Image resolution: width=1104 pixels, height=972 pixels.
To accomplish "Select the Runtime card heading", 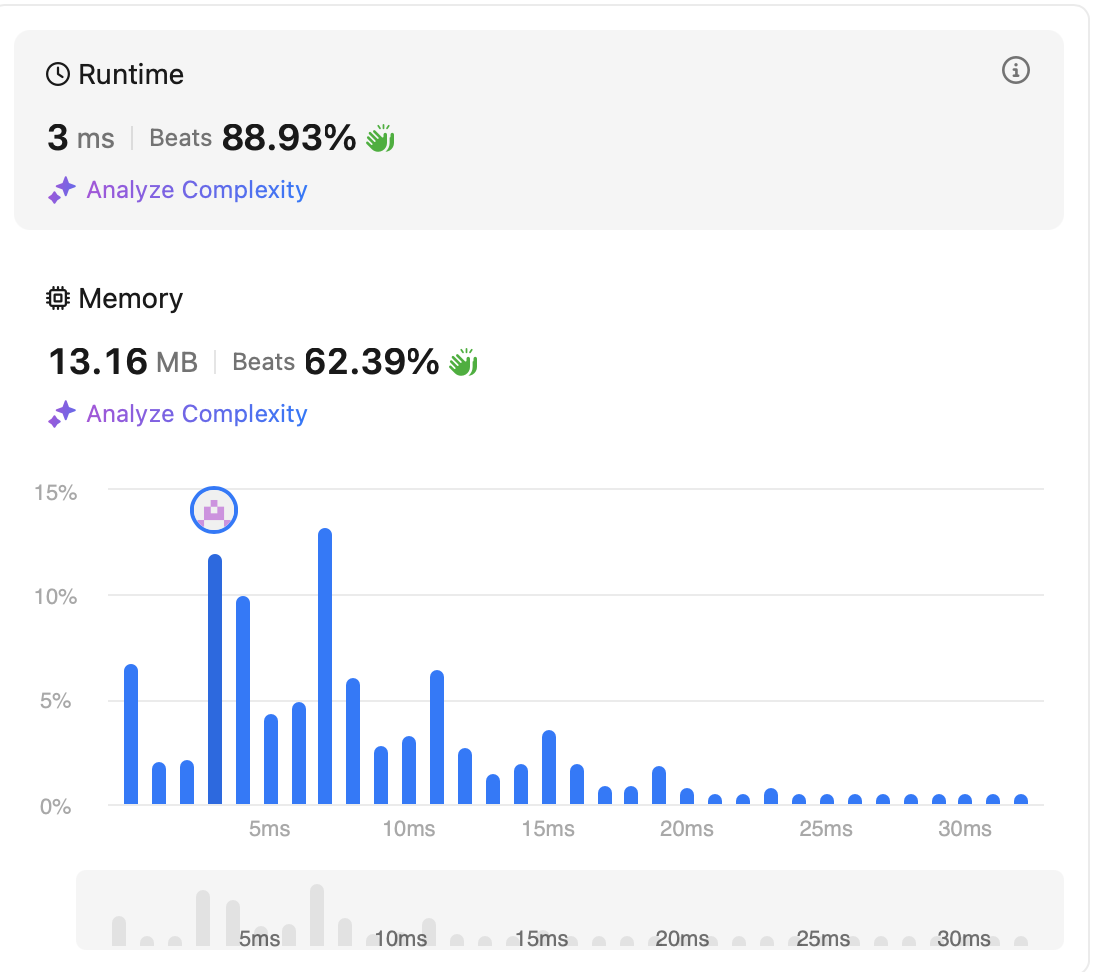I will tap(130, 75).
